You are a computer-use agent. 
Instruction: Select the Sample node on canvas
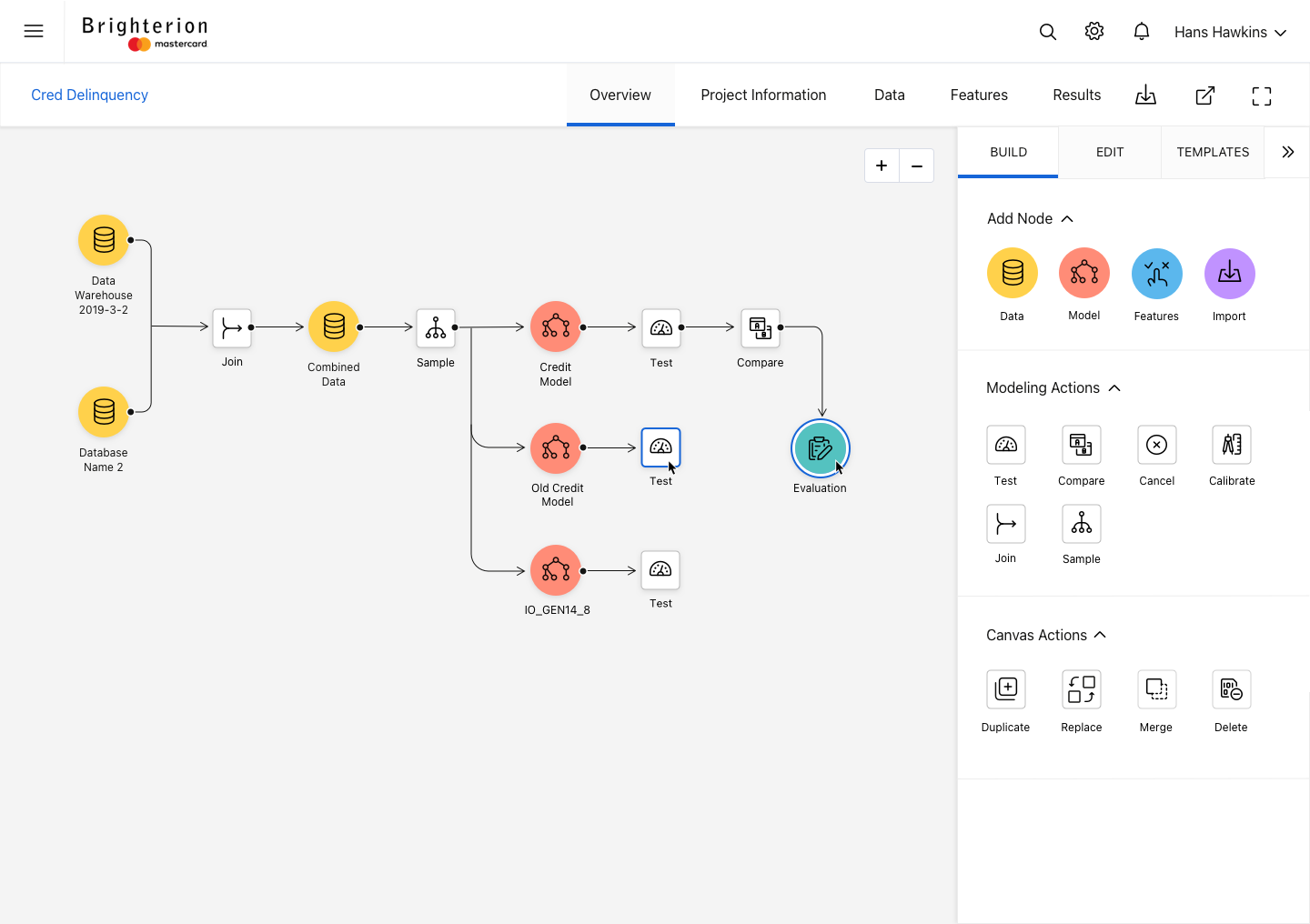[436, 327]
